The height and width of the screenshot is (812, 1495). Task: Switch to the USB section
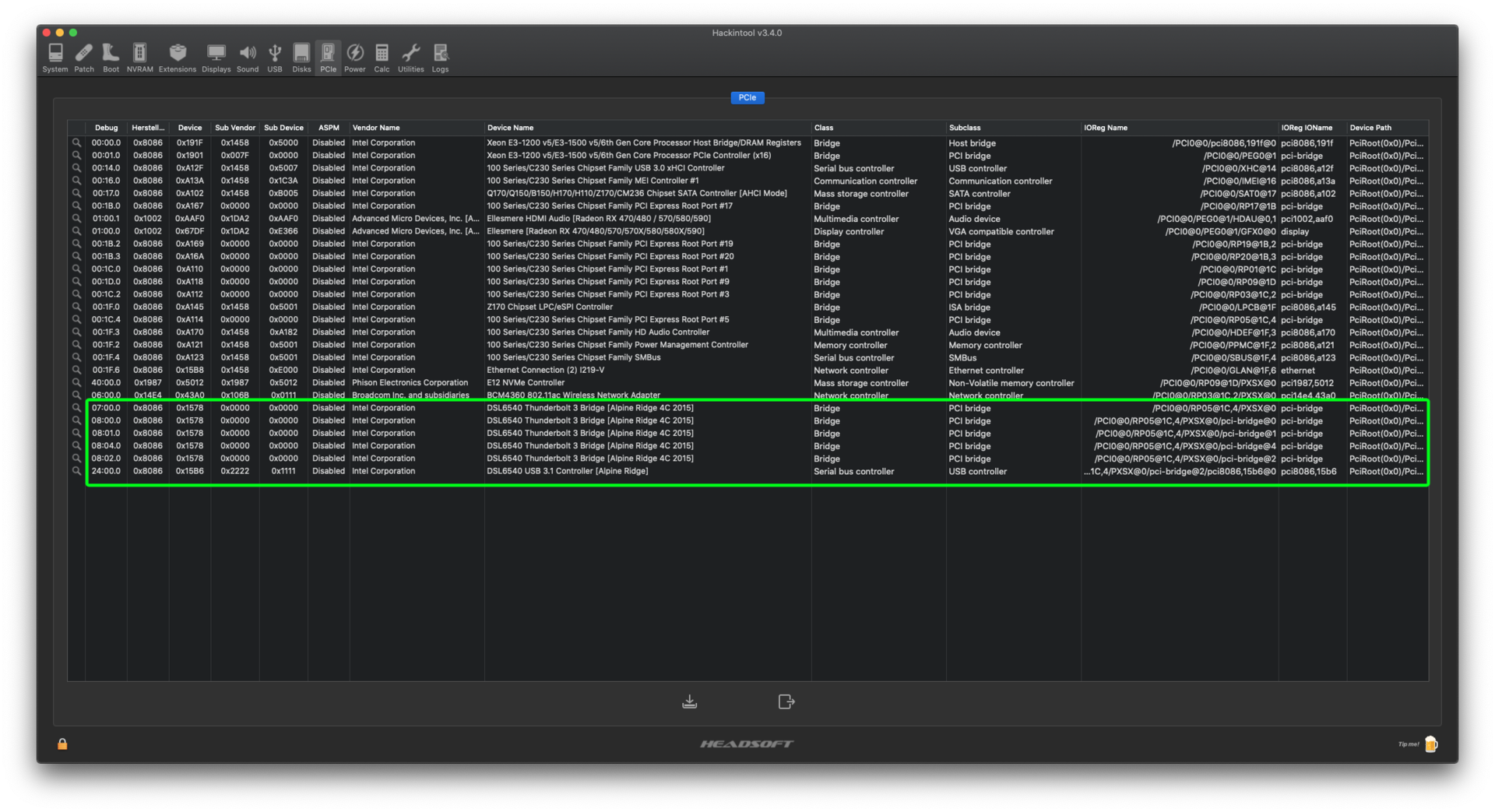tap(275, 58)
